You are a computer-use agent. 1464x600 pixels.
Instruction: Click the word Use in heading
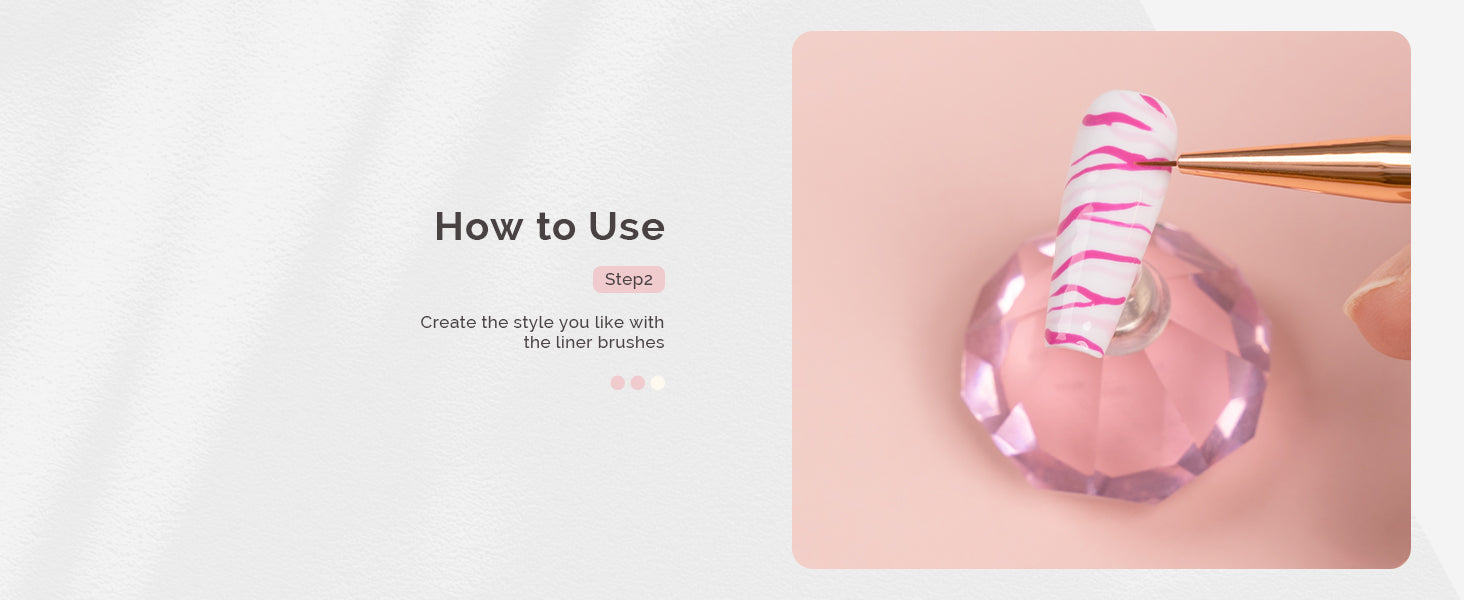coord(627,227)
